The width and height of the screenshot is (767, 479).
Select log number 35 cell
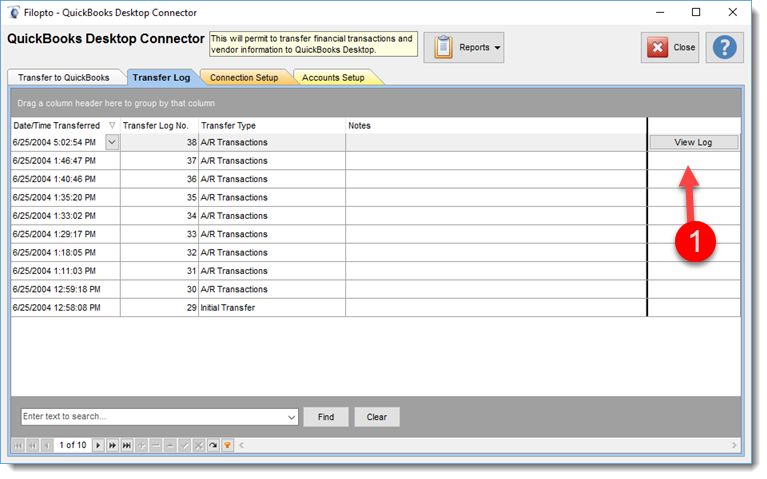tap(159, 198)
